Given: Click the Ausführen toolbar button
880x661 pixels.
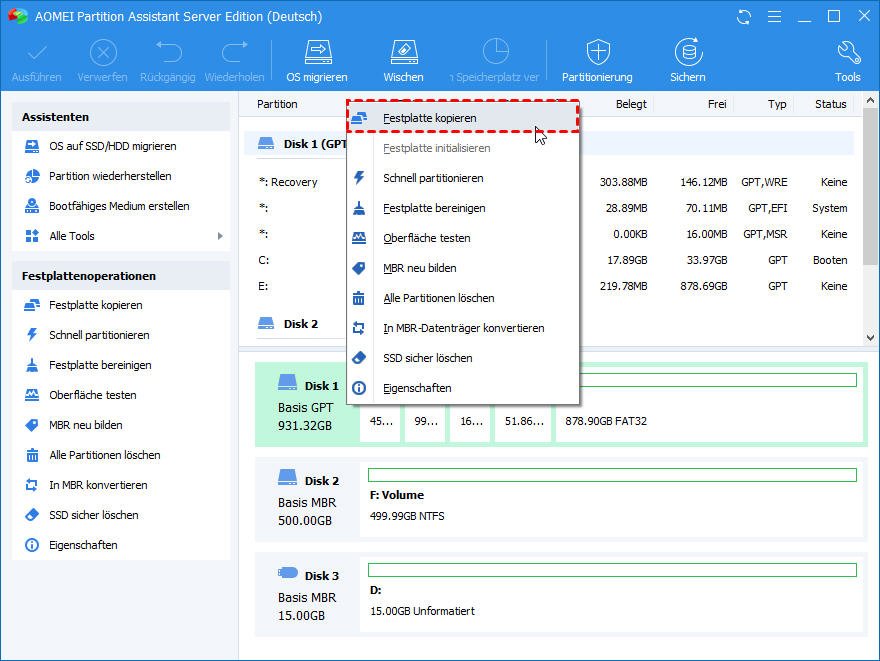Looking at the screenshot, I should tap(36, 61).
